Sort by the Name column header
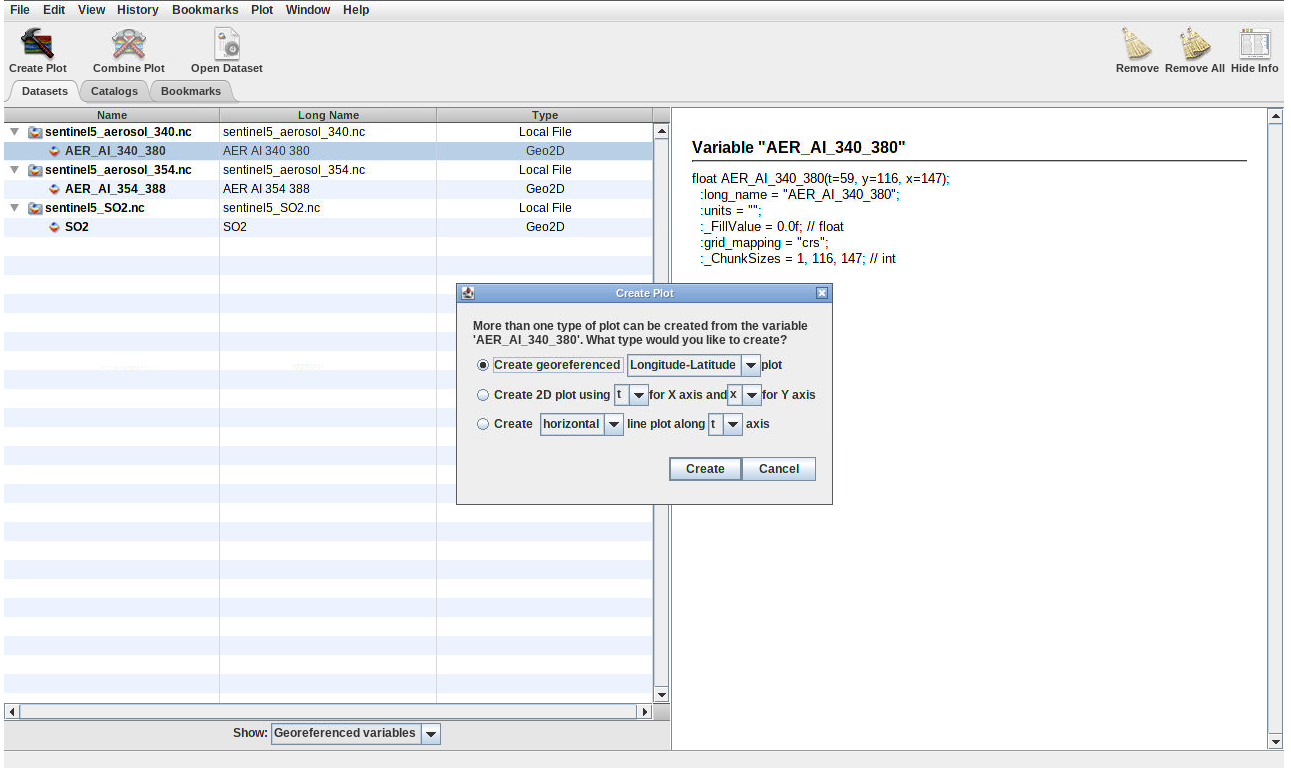The height and width of the screenshot is (776, 1291). 112,115
